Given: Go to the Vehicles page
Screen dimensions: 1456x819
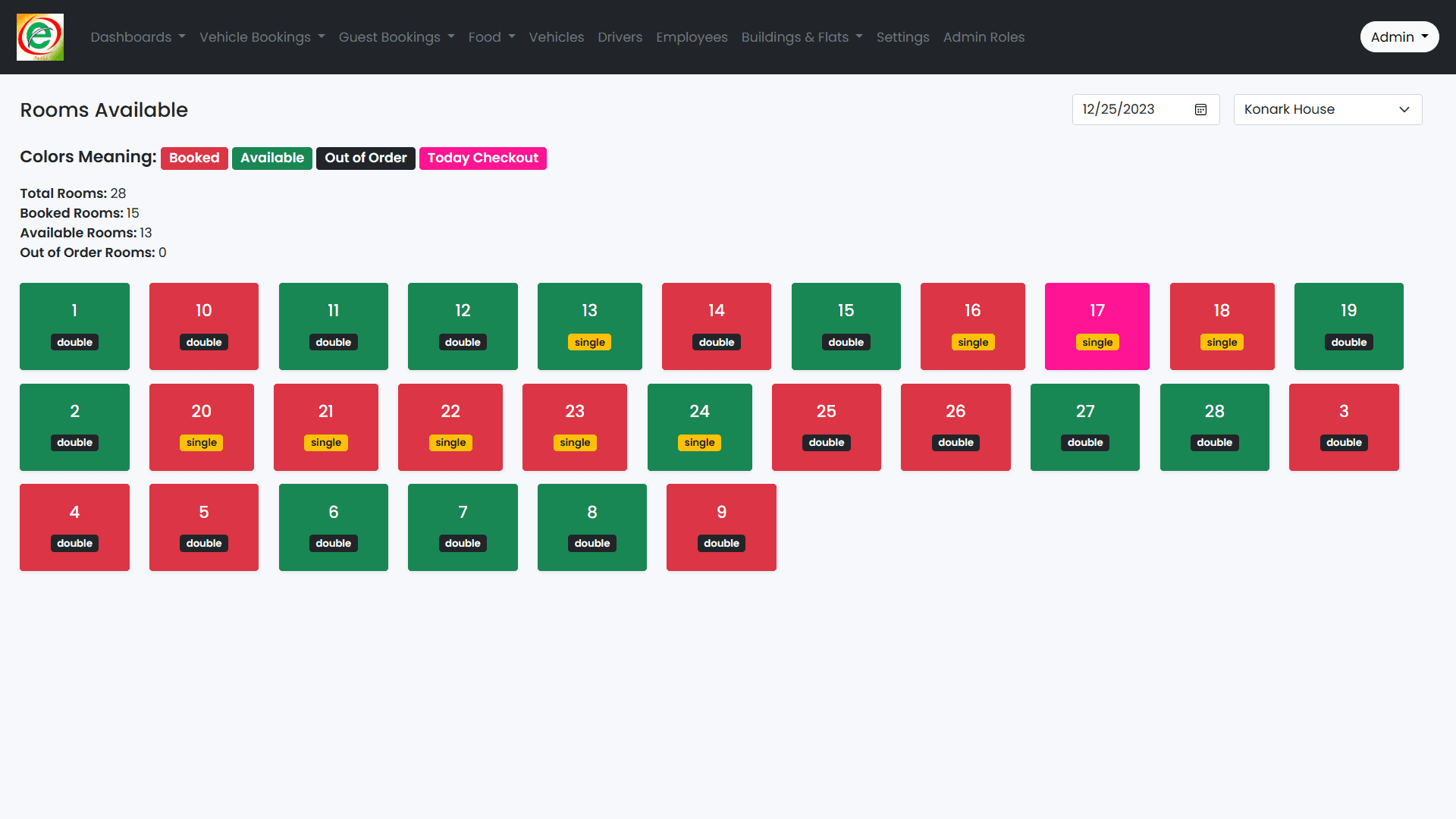Looking at the screenshot, I should coord(556,36).
